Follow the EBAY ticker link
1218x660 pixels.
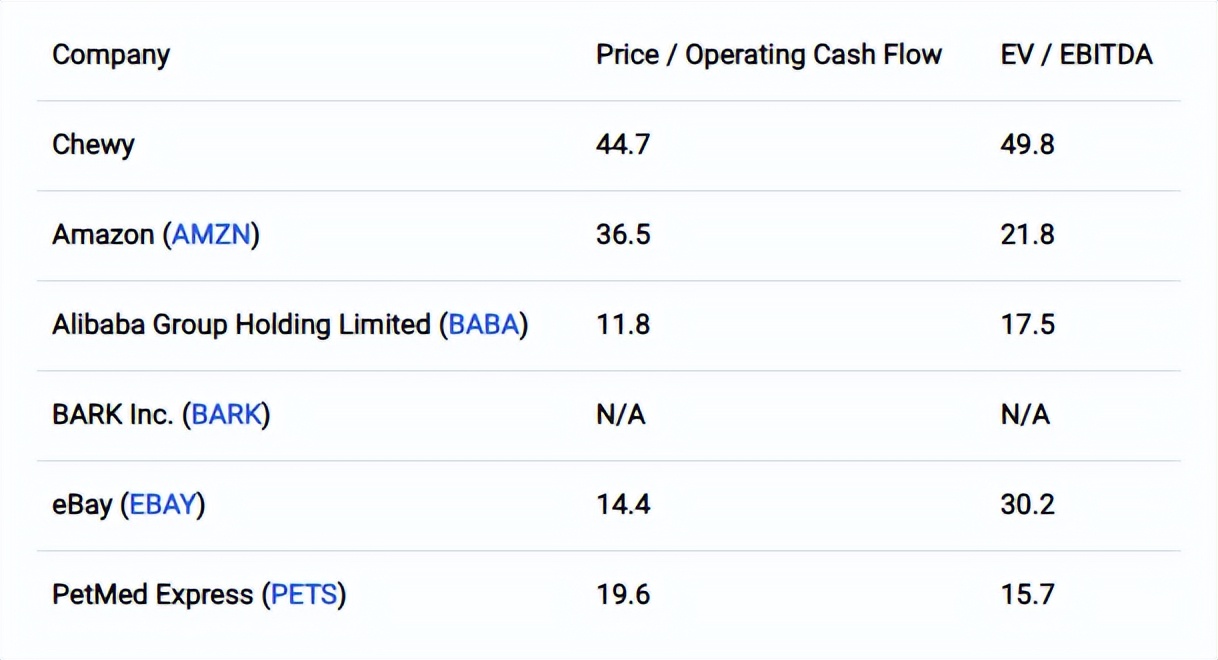tap(162, 505)
